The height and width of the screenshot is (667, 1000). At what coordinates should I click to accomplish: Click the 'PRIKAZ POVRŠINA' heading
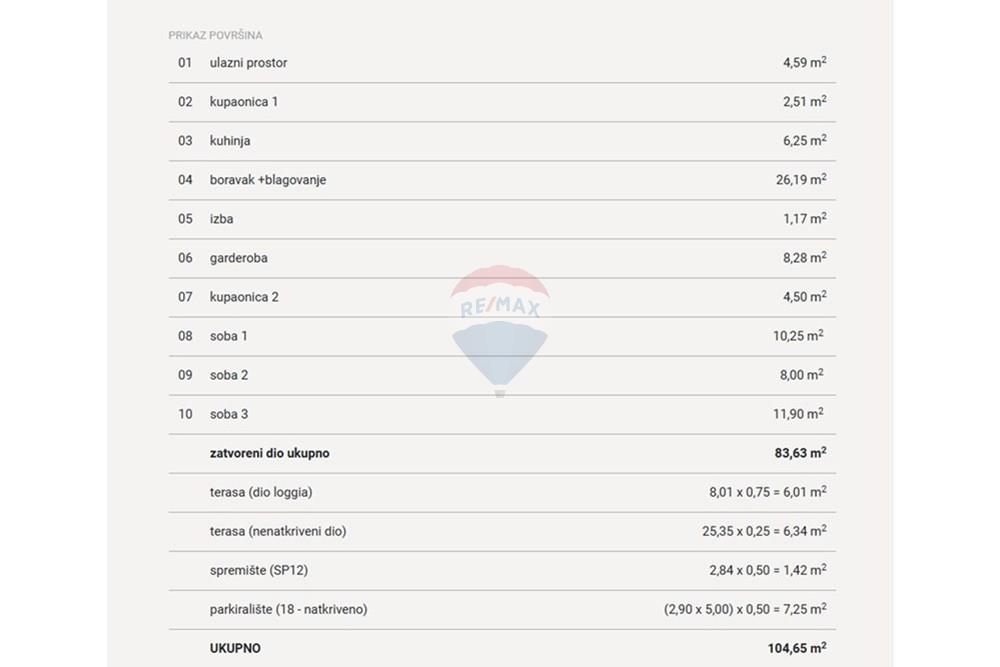[215, 35]
